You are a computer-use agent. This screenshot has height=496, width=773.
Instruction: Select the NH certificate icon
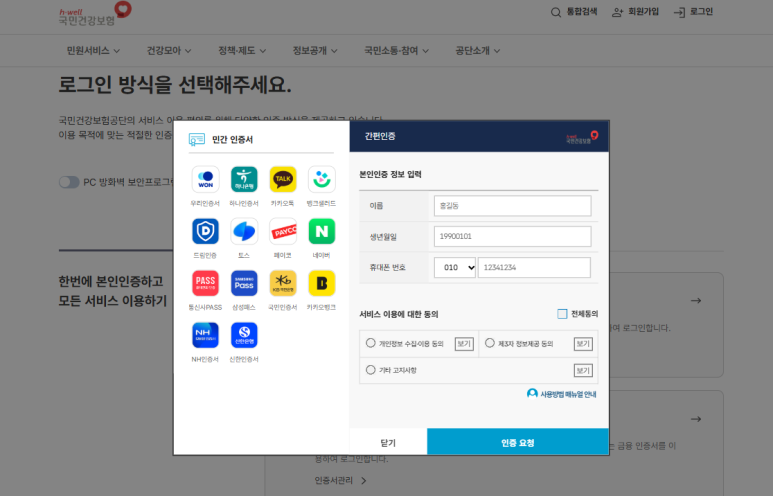pos(205,335)
